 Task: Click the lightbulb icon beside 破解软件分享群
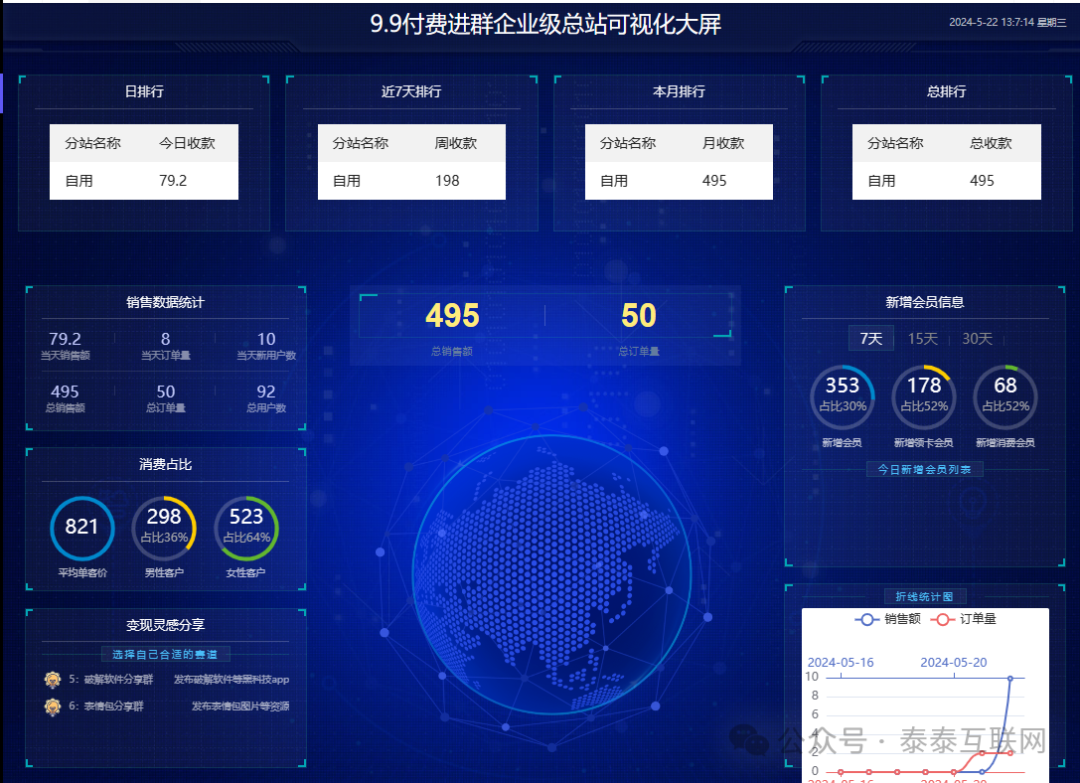coord(55,678)
